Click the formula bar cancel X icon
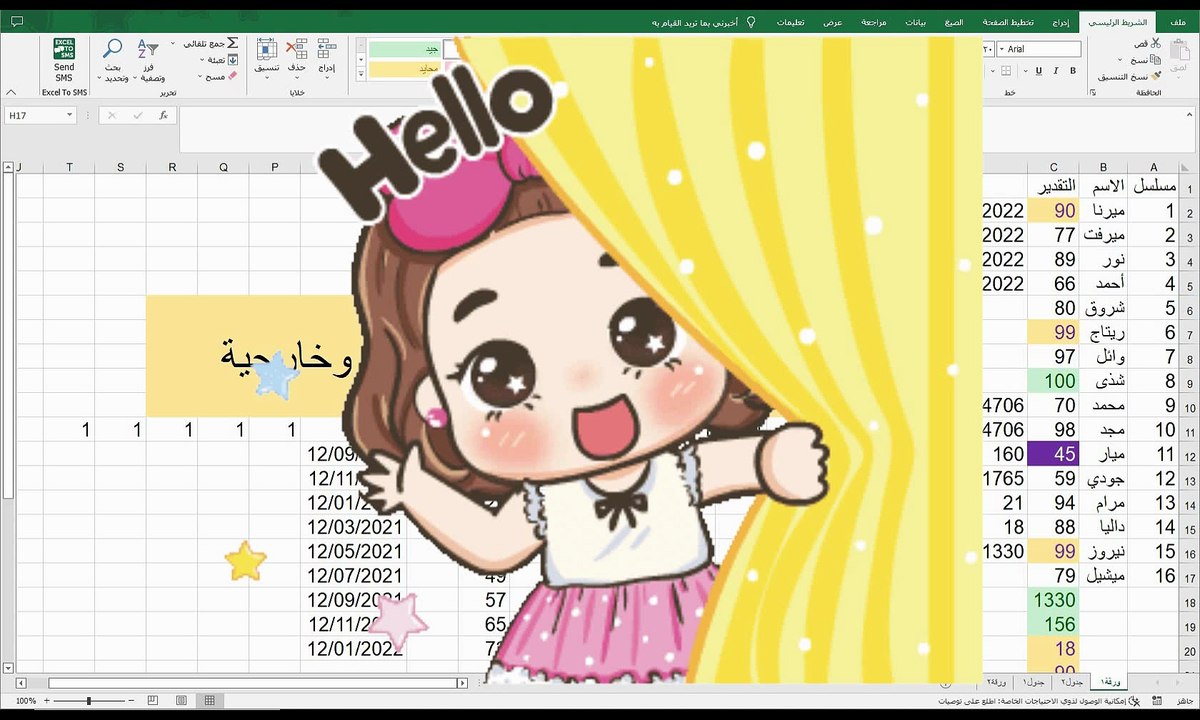 coord(112,116)
